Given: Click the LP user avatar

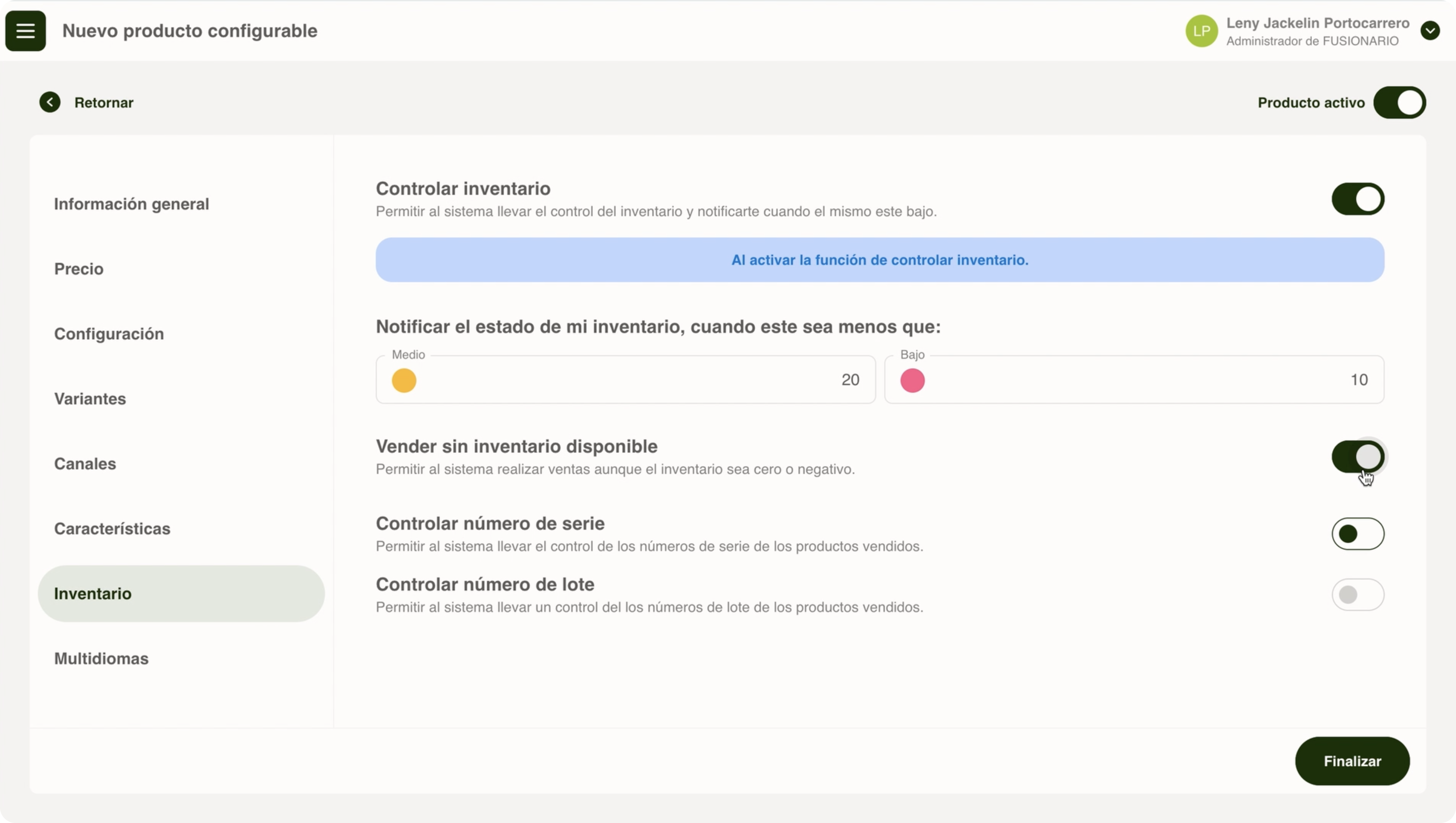Looking at the screenshot, I should point(1201,31).
